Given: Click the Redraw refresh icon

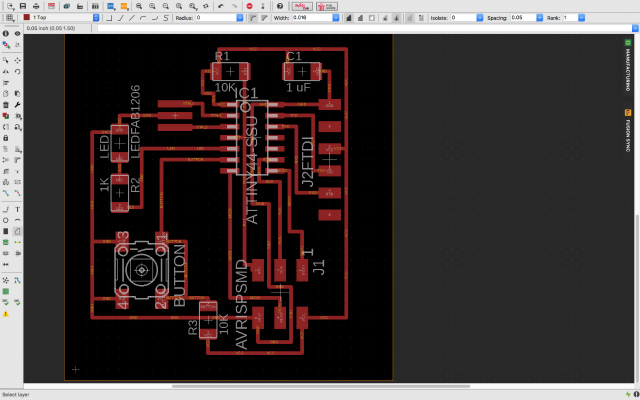Looking at the screenshot, I should [206, 6].
